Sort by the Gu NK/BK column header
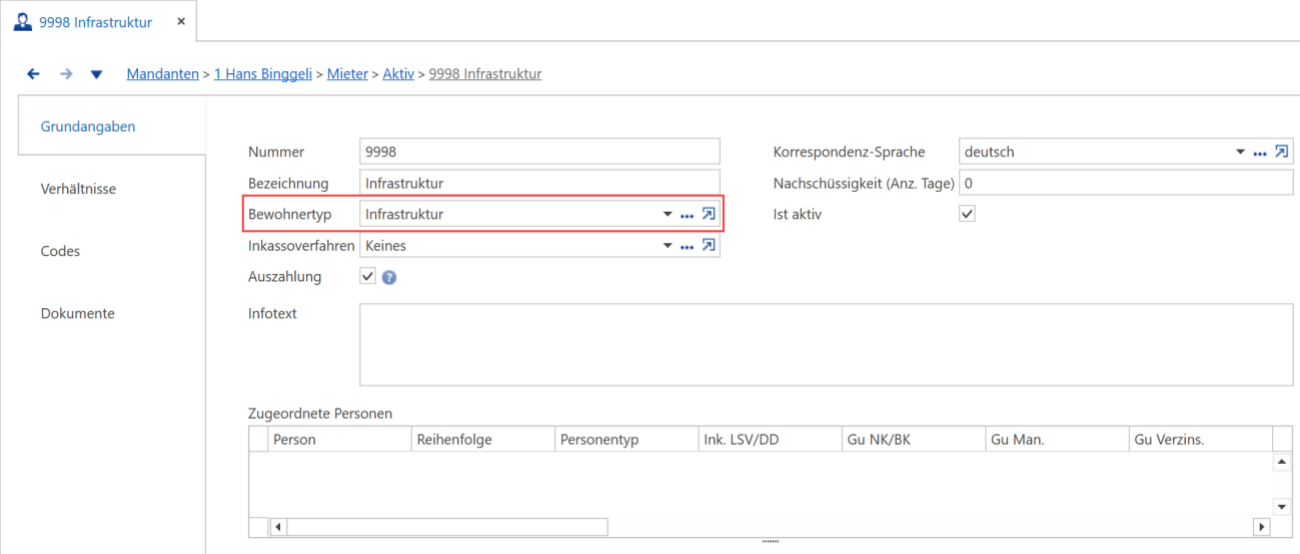 point(913,440)
